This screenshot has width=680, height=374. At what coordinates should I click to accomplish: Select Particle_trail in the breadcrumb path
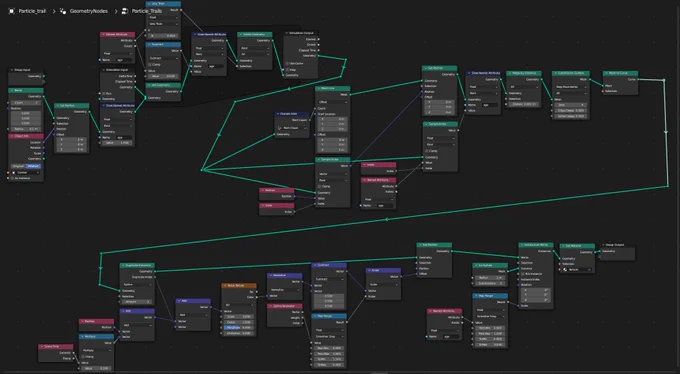click(x=32, y=11)
